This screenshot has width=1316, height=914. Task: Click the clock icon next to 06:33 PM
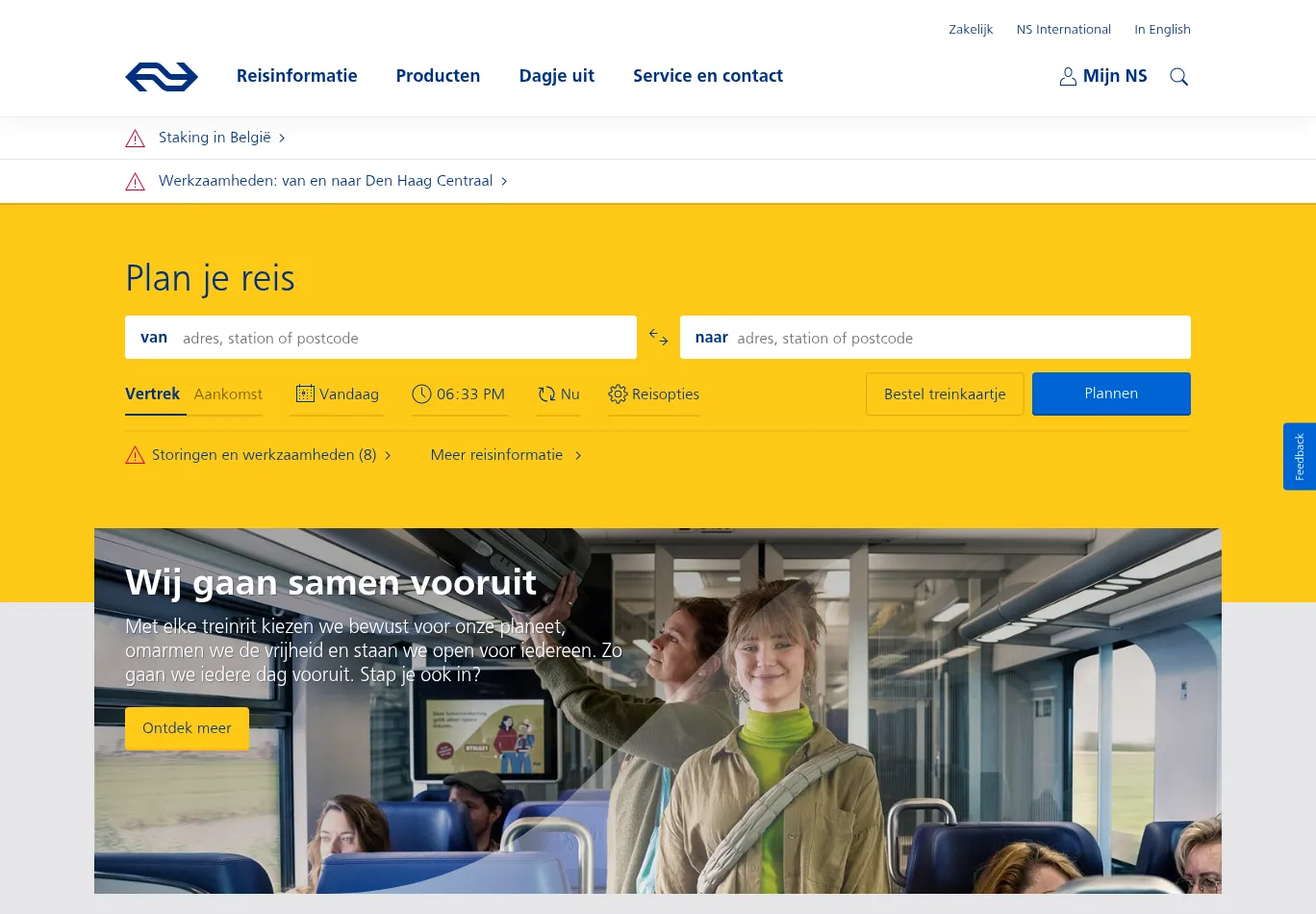point(421,394)
